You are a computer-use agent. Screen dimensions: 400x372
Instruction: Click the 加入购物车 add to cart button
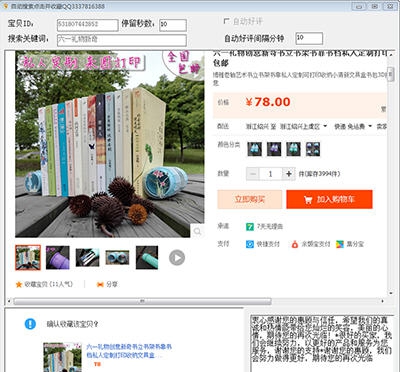point(329,199)
